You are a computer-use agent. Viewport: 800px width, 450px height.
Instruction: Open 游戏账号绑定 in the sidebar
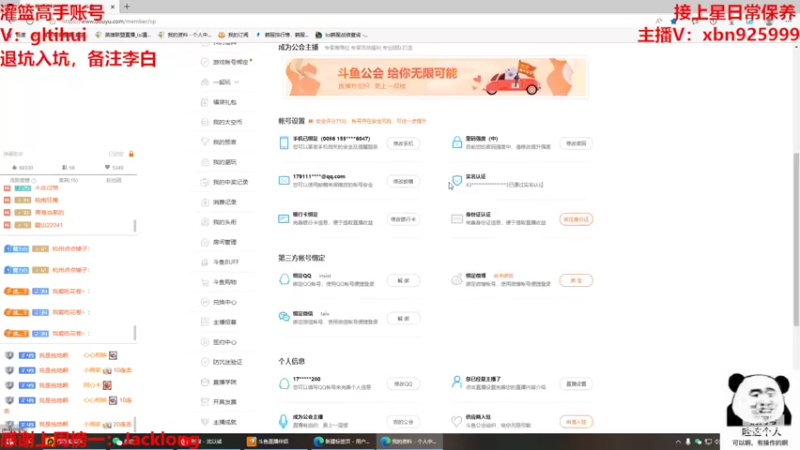(x=231, y=62)
